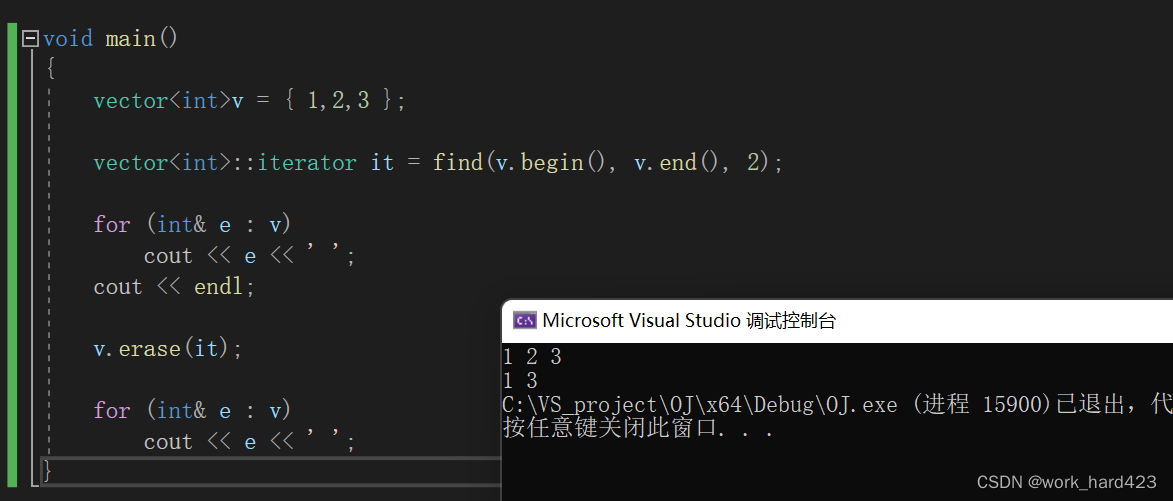Click the line 'vector<int>v = { 1,2,3 };'
The width and height of the screenshot is (1173, 501).
250,100
